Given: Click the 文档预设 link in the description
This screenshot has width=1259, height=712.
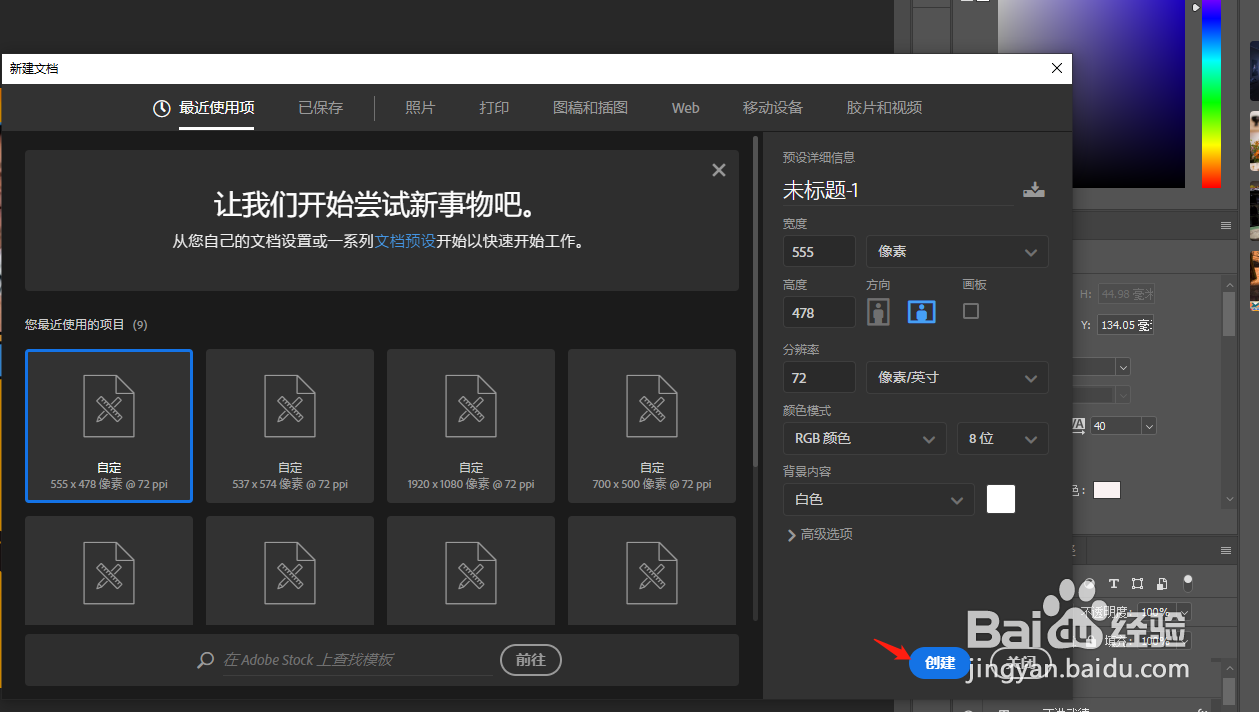Looking at the screenshot, I should pyautogui.click(x=405, y=240).
